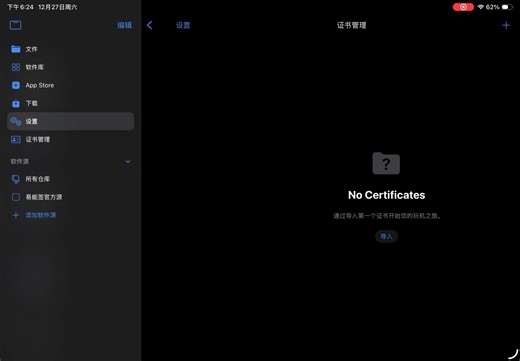Click the empty-state hint text under No Certificates
The width and height of the screenshot is (520, 361).
tap(387, 216)
